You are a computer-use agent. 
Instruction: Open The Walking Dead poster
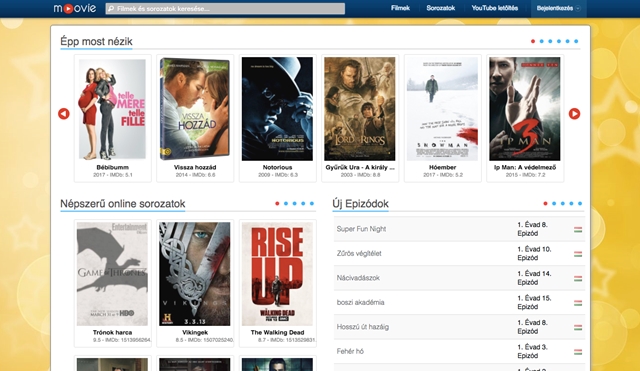(x=277, y=274)
